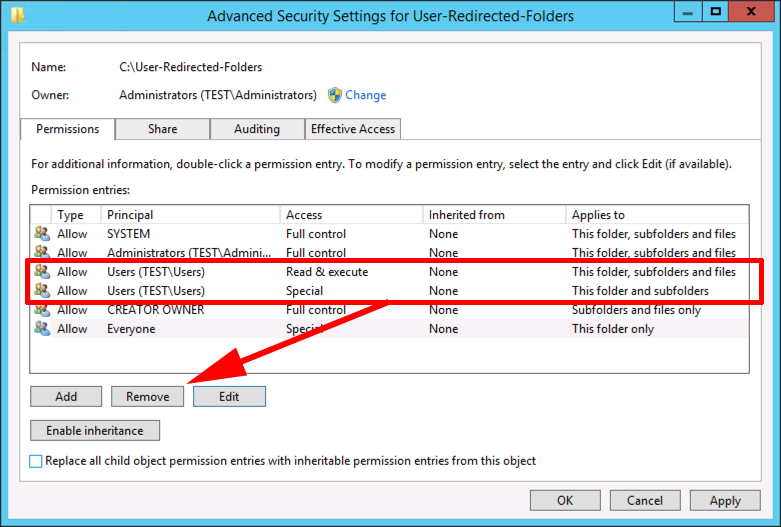Select the Everyone permission entry row
781x527 pixels.
(389, 329)
